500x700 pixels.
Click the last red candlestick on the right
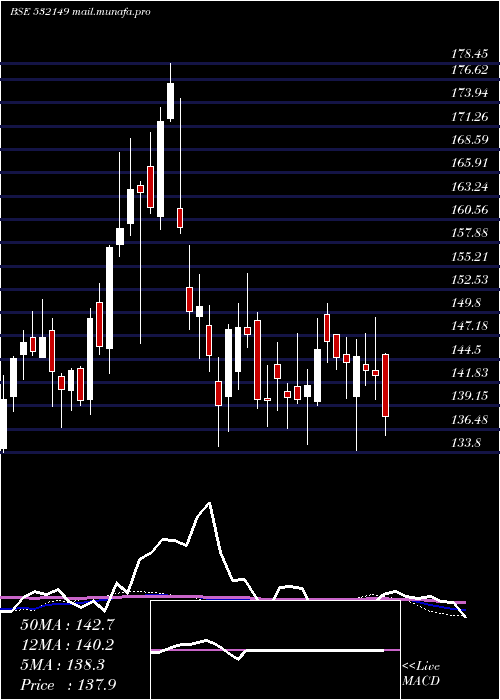pyautogui.click(x=386, y=386)
